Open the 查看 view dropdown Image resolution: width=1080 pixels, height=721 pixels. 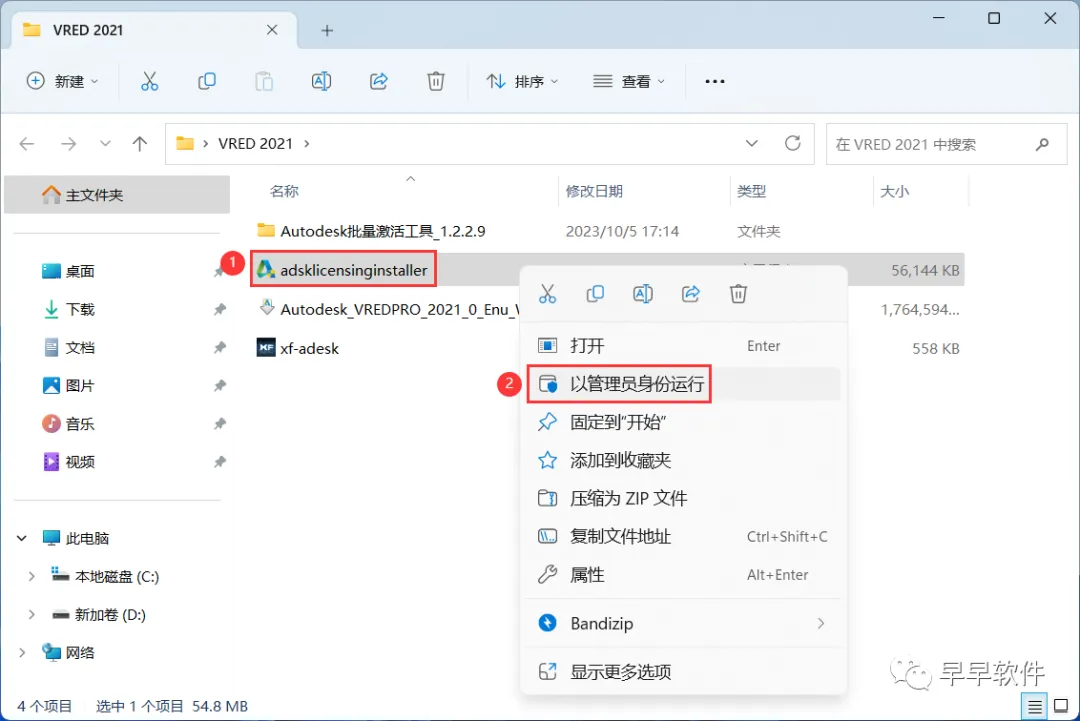click(629, 81)
